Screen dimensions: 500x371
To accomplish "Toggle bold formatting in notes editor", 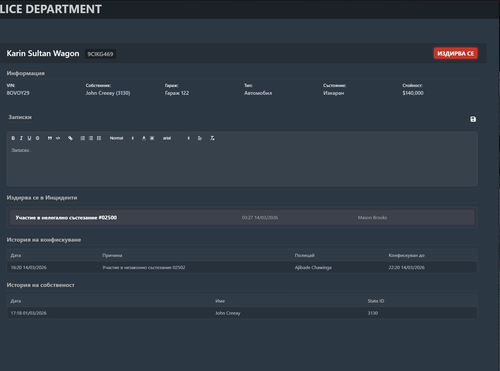I will (x=13, y=138).
